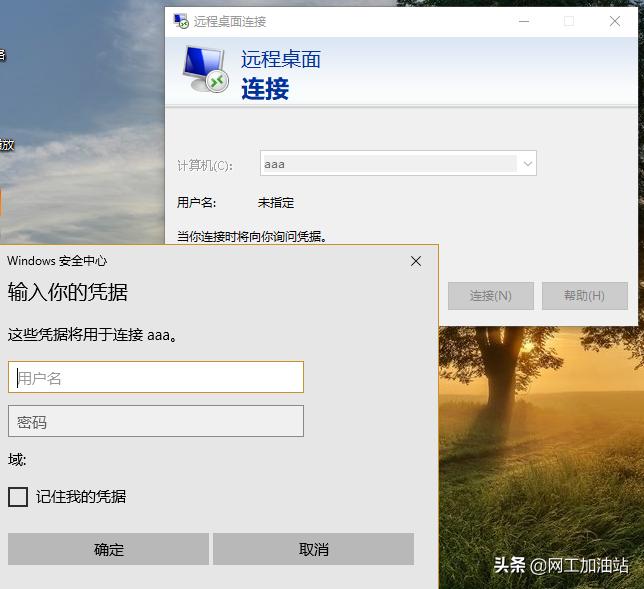644x589 pixels.
Task: Open help with the 帮助(H) button
Action: 585,296
